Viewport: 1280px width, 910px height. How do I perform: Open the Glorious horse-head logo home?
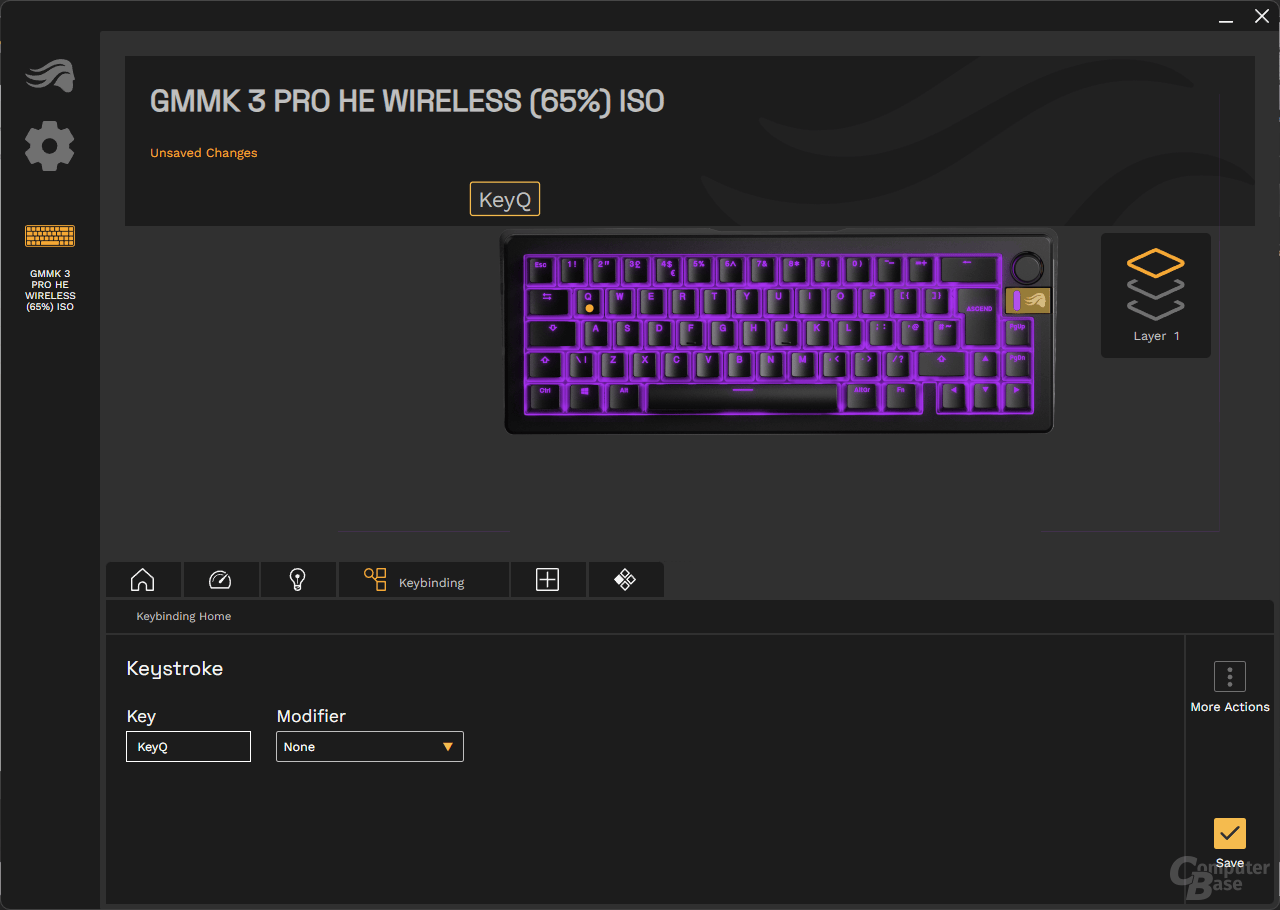coord(50,76)
